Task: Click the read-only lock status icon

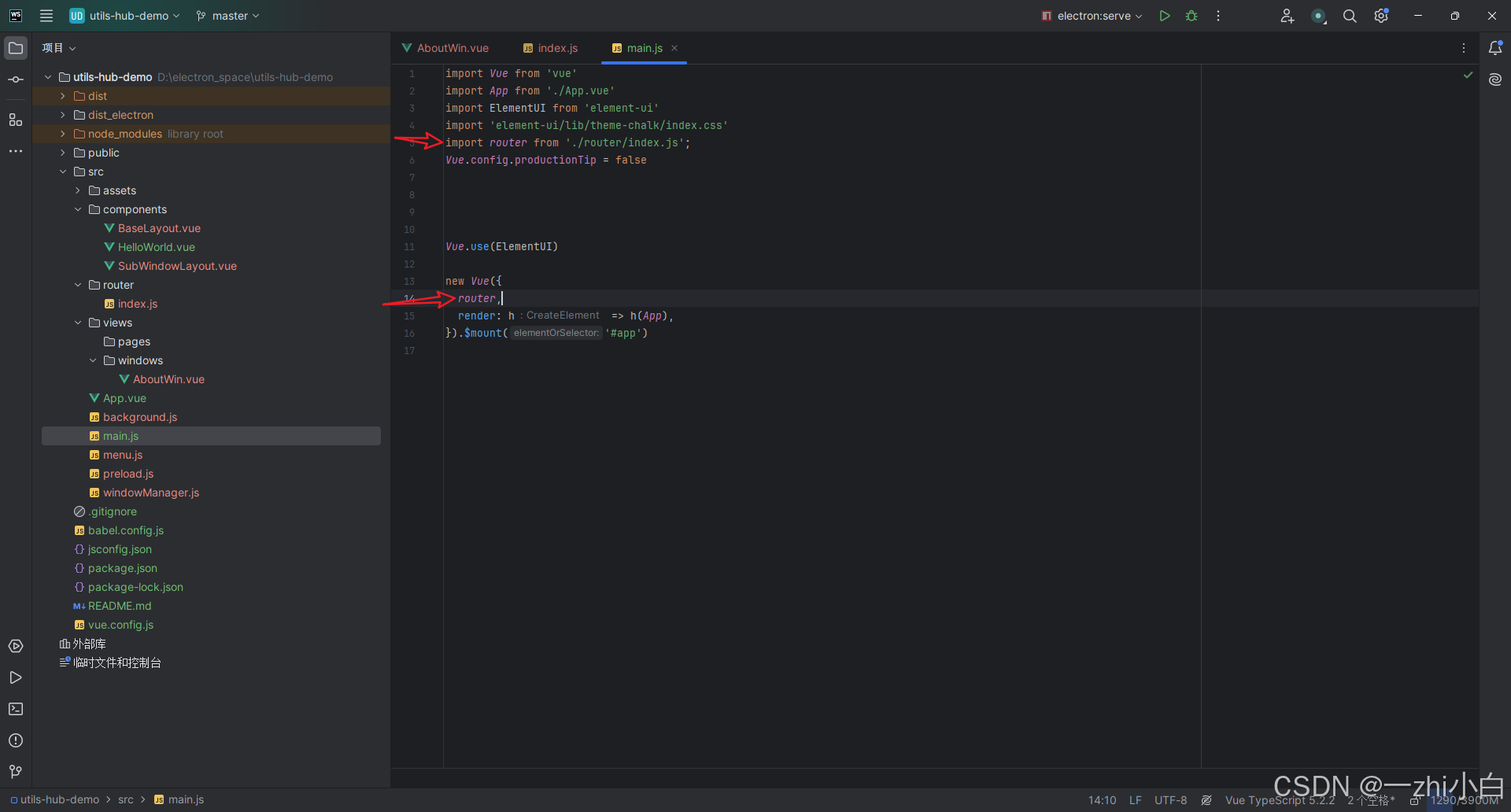Action: (1414, 800)
